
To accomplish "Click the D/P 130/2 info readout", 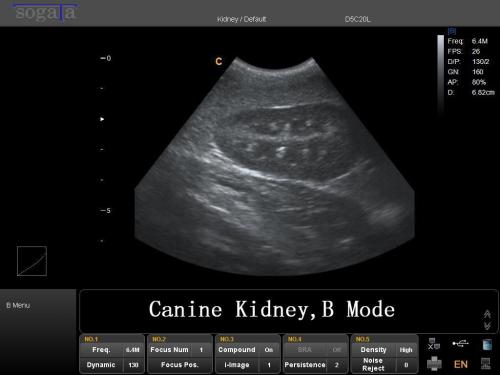I will [468, 62].
